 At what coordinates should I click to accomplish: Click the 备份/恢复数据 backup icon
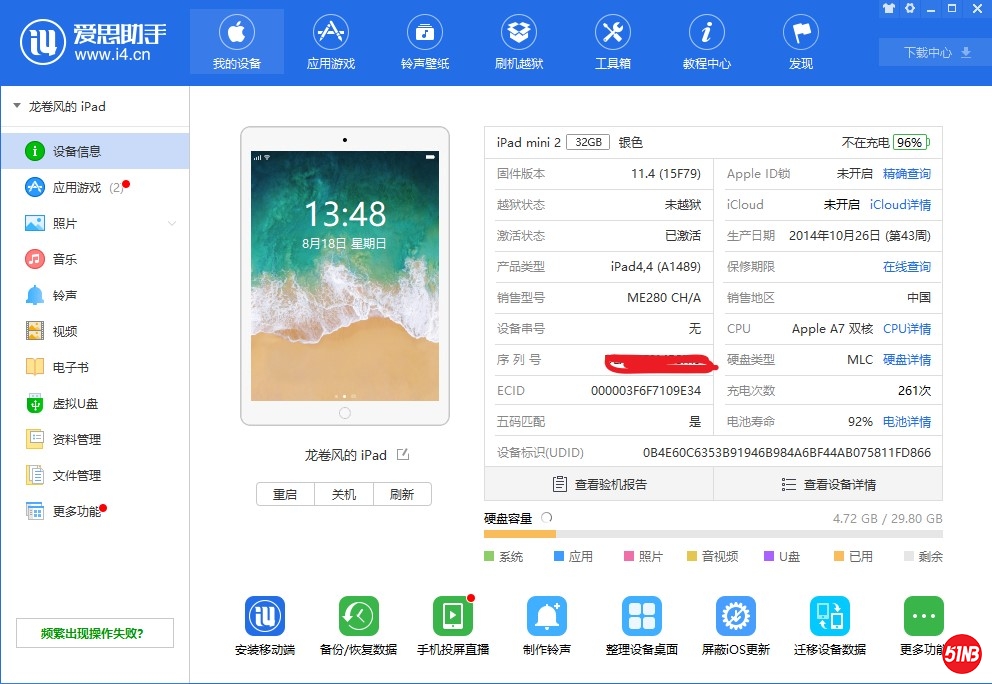coord(358,616)
